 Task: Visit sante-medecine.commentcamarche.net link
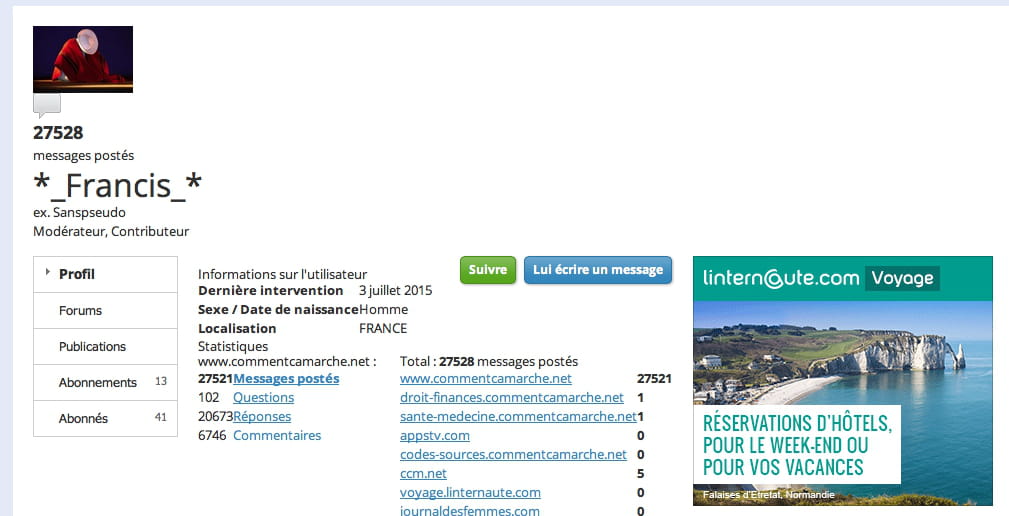(x=518, y=416)
